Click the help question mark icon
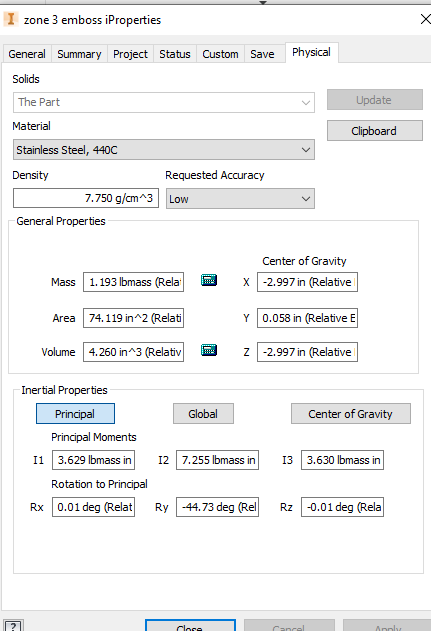The height and width of the screenshot is (631, 431). tap(12, 626)
